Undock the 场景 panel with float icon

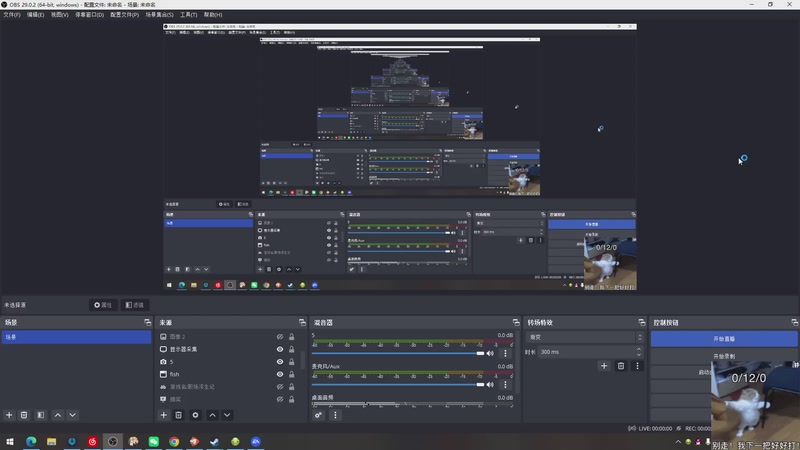point(147,322)
